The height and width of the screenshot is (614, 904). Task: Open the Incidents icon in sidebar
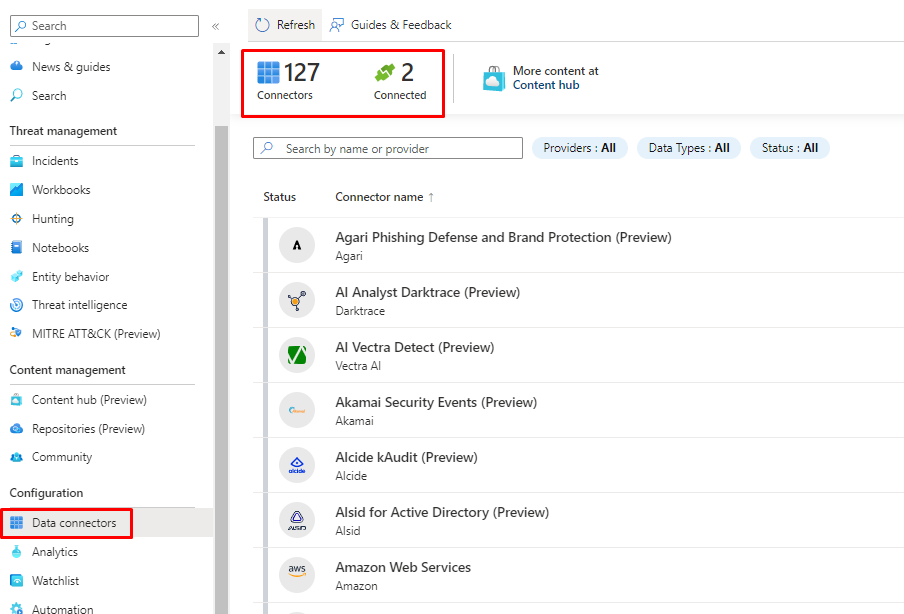(16, 161)
